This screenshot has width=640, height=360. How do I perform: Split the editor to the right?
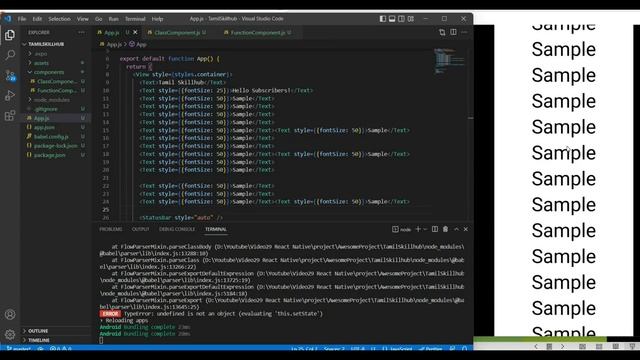click(453, 32)
